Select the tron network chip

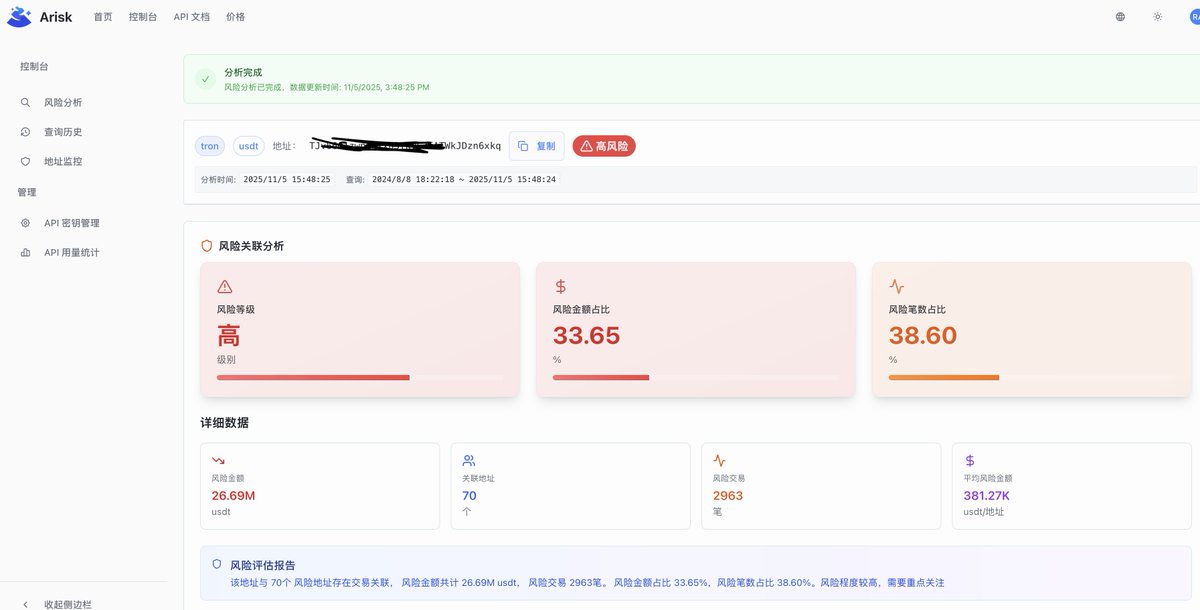pos(210,145)
